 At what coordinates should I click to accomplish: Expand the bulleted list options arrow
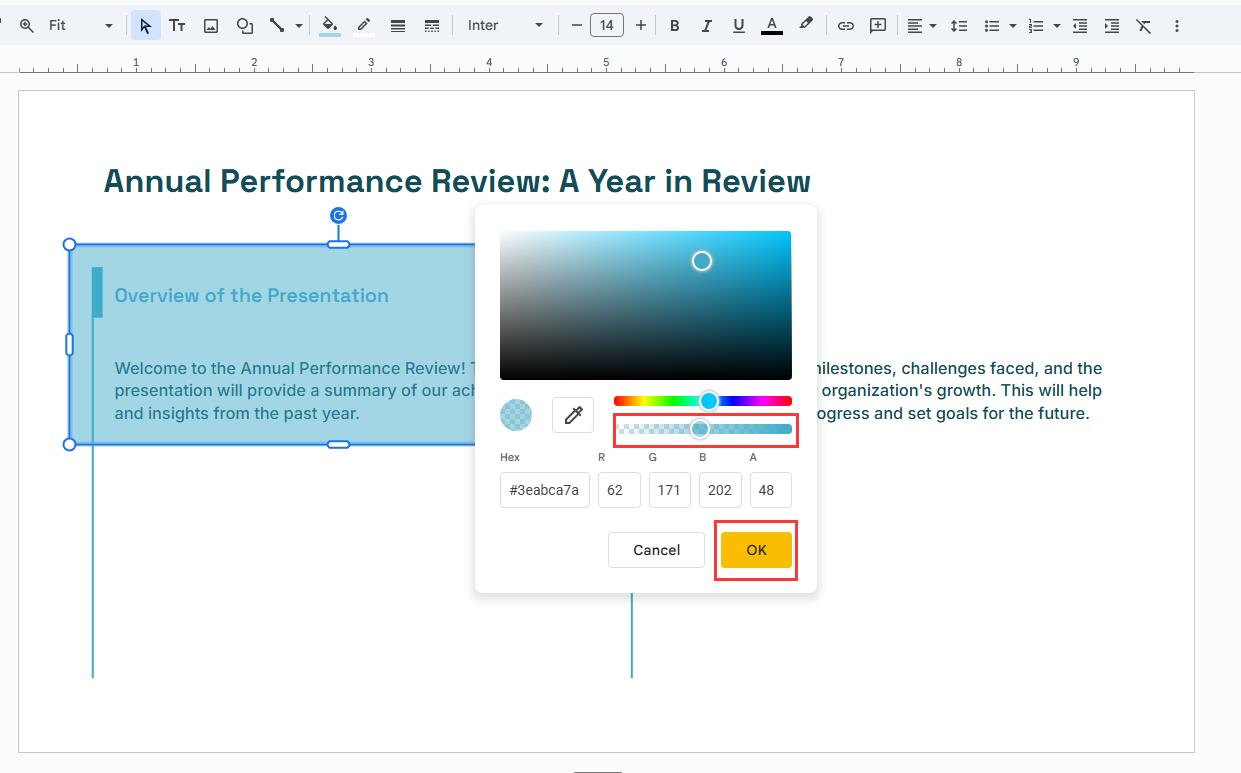[x=1012, y=26]
